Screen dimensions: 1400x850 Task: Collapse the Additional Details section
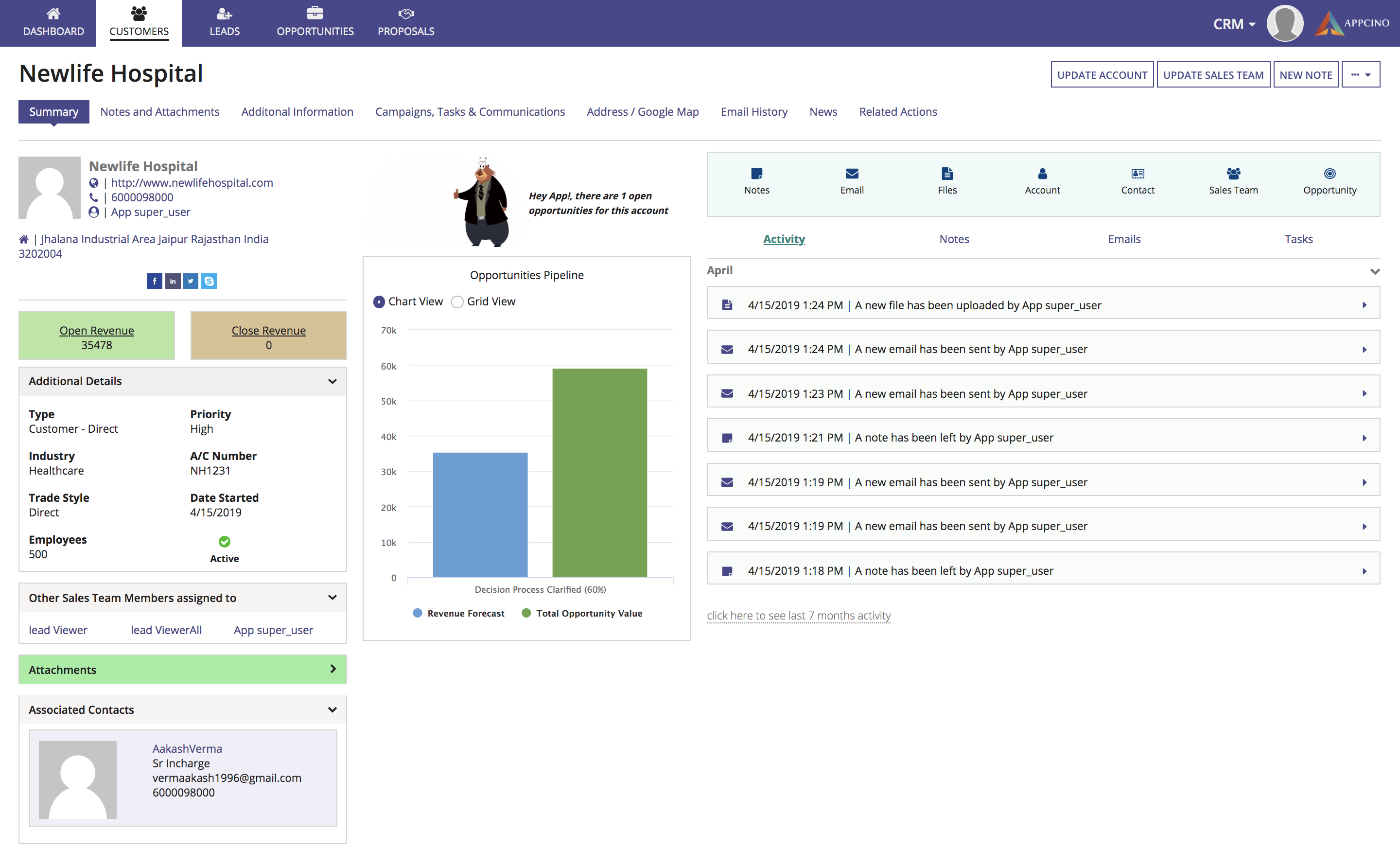pos(332,381)
